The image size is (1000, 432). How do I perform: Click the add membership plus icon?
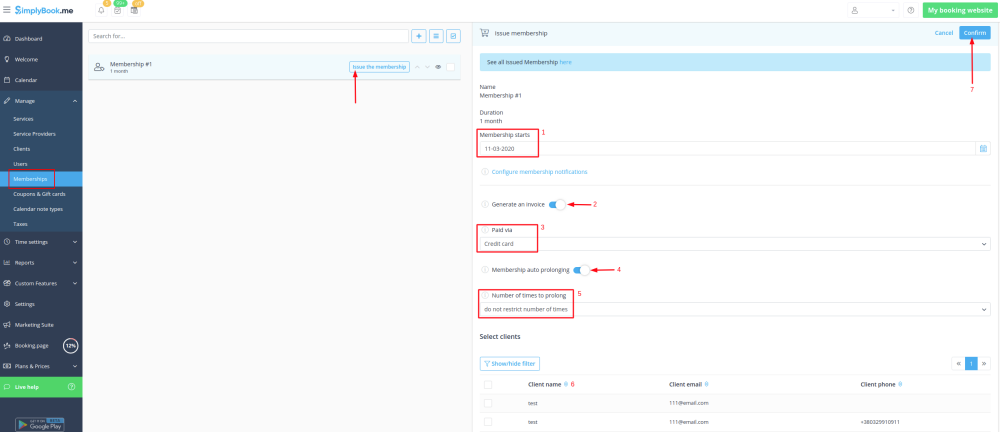point(419,36)
